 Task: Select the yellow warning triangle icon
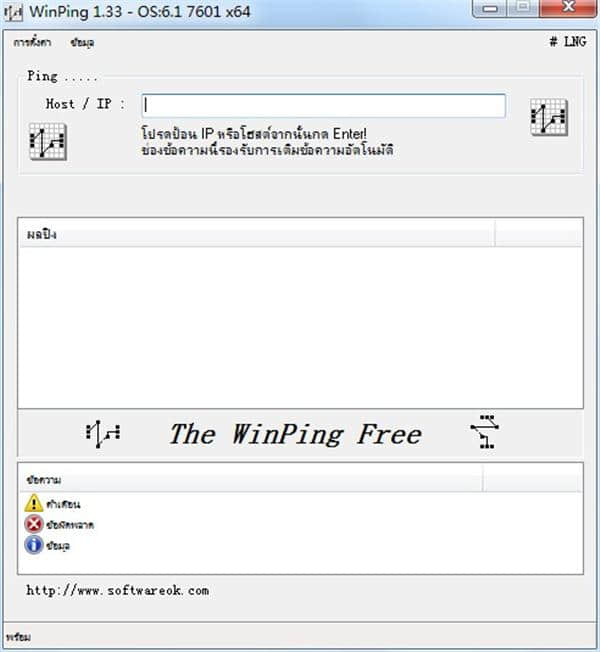pos(34,503)
